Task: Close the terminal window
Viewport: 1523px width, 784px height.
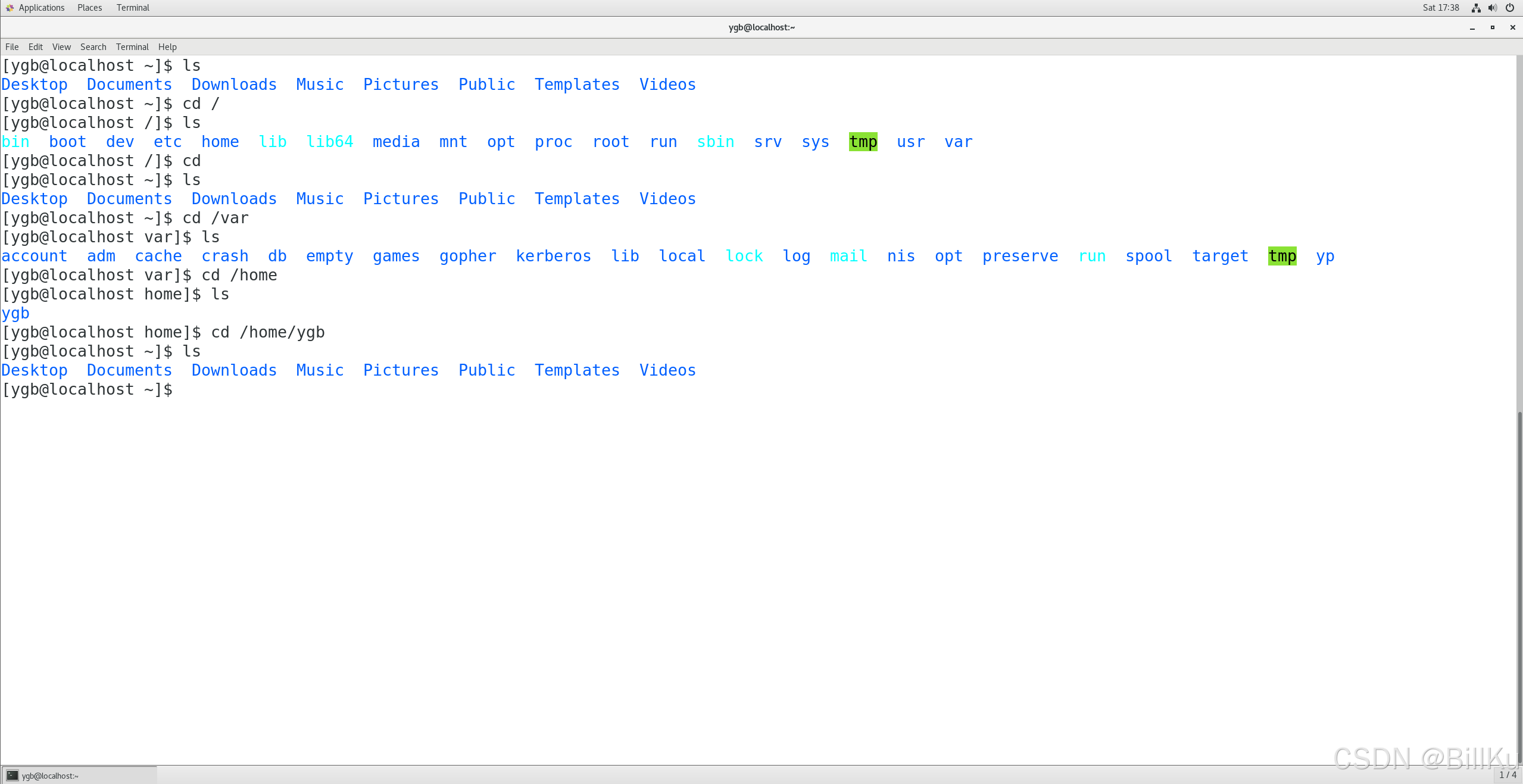Action: [1512, 27]
